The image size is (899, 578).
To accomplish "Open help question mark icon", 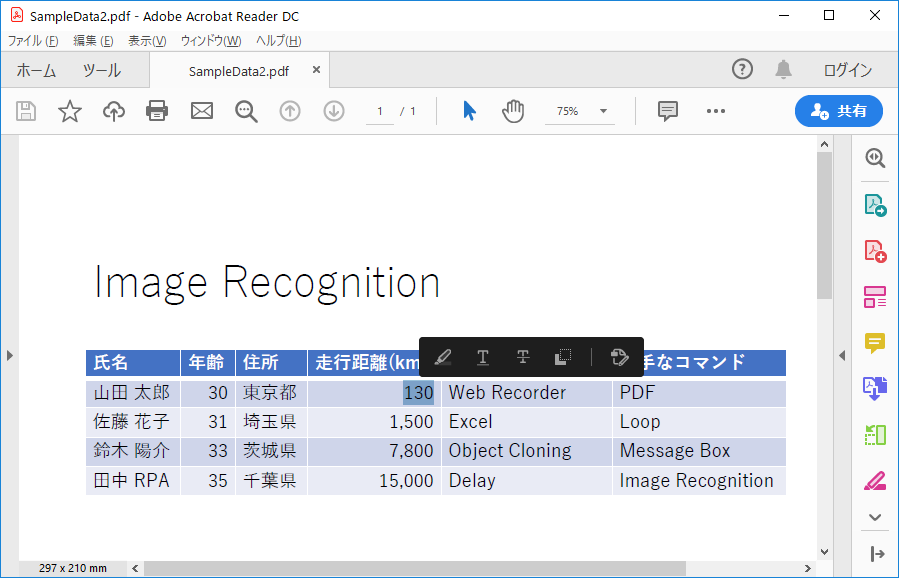I will click(742, 69).
